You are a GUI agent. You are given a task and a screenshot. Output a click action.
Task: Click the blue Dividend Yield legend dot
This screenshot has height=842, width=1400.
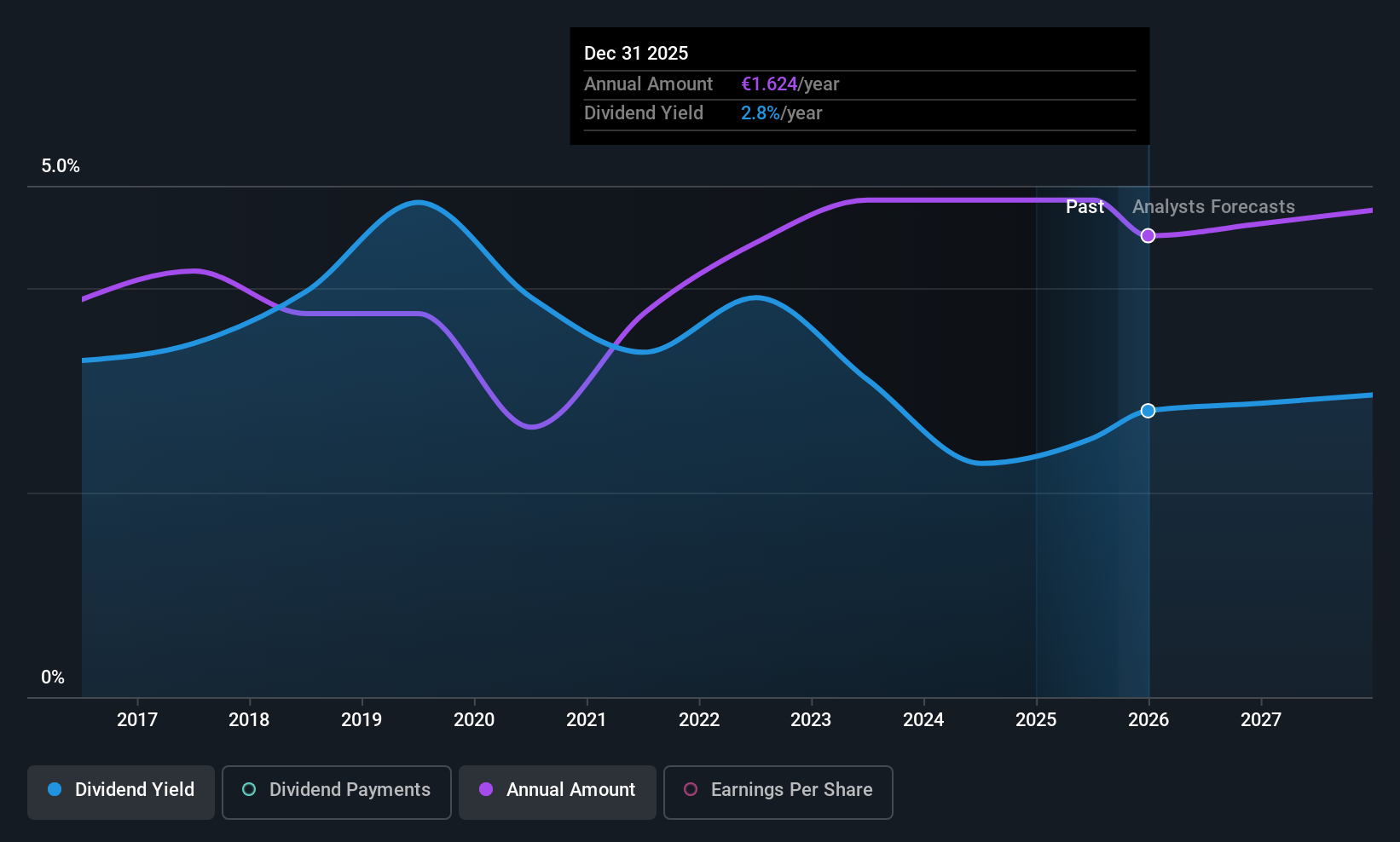coord(55,790)
